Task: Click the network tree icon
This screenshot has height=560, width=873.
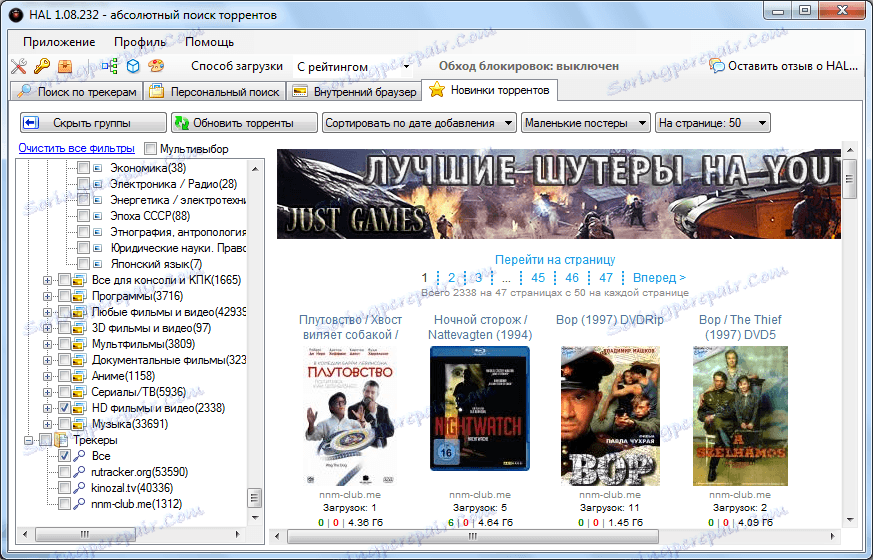Action: 110,66
